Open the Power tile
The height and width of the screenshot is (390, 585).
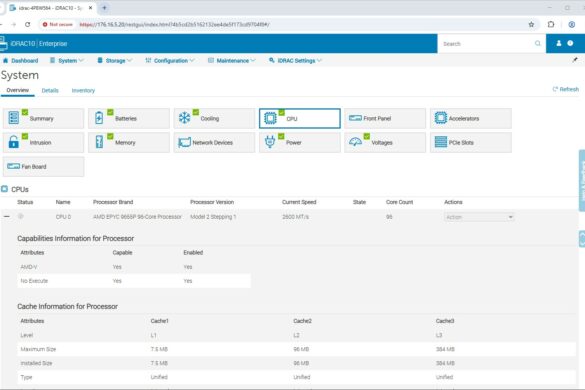[300, 143]
